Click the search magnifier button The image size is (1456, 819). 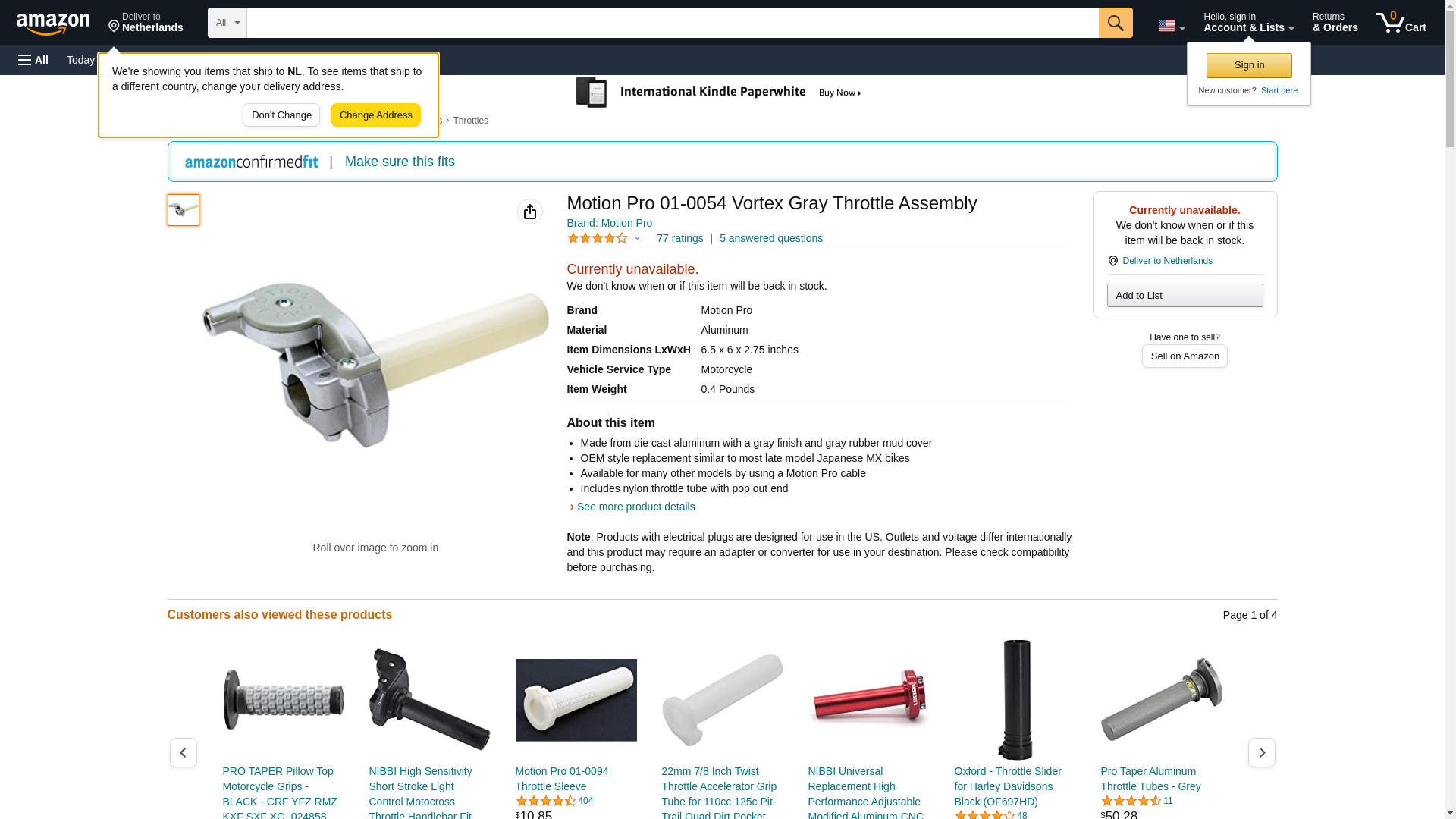click(1115, 23)
